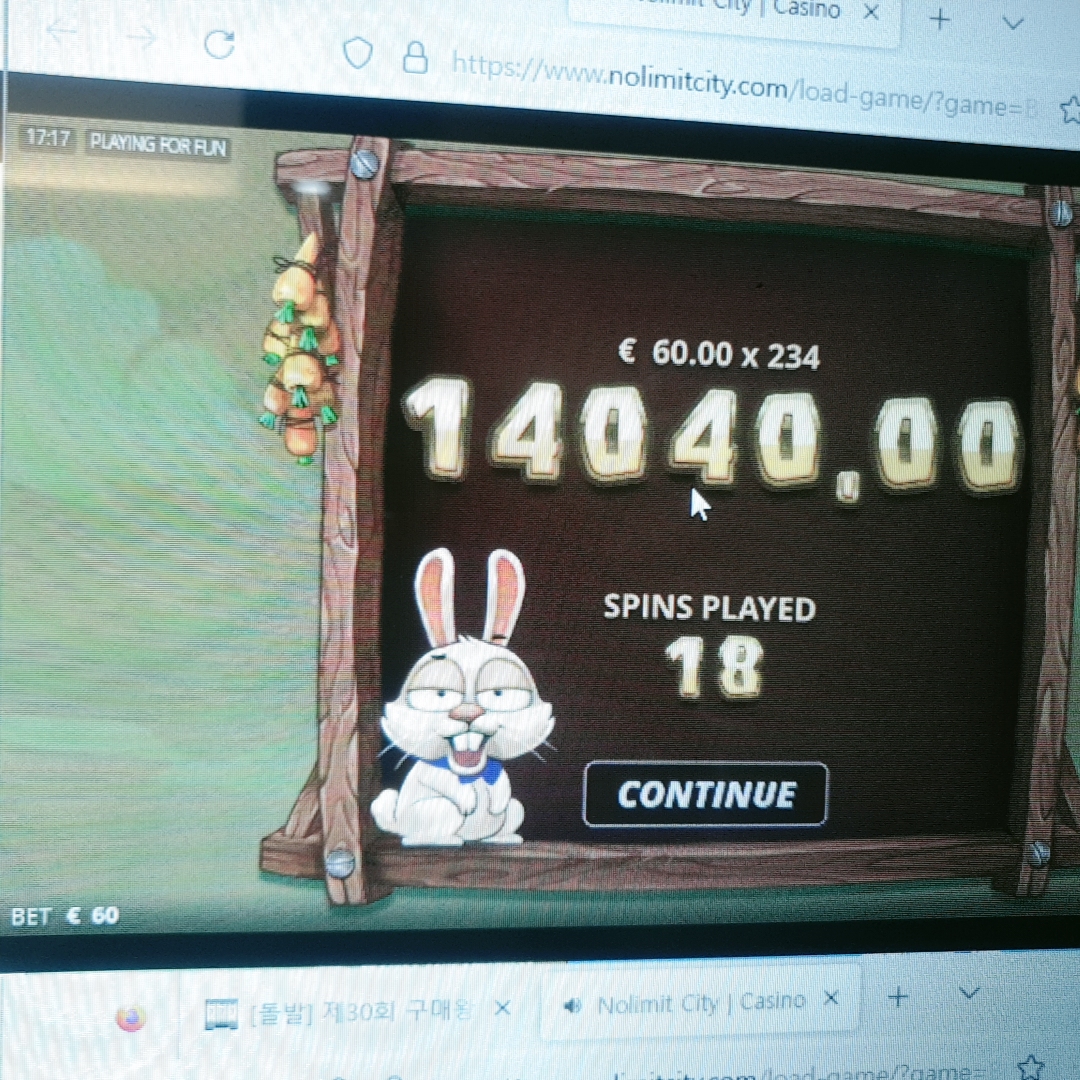Open a new tab in lower window
1080x1080 pixels.
point(897,997)
